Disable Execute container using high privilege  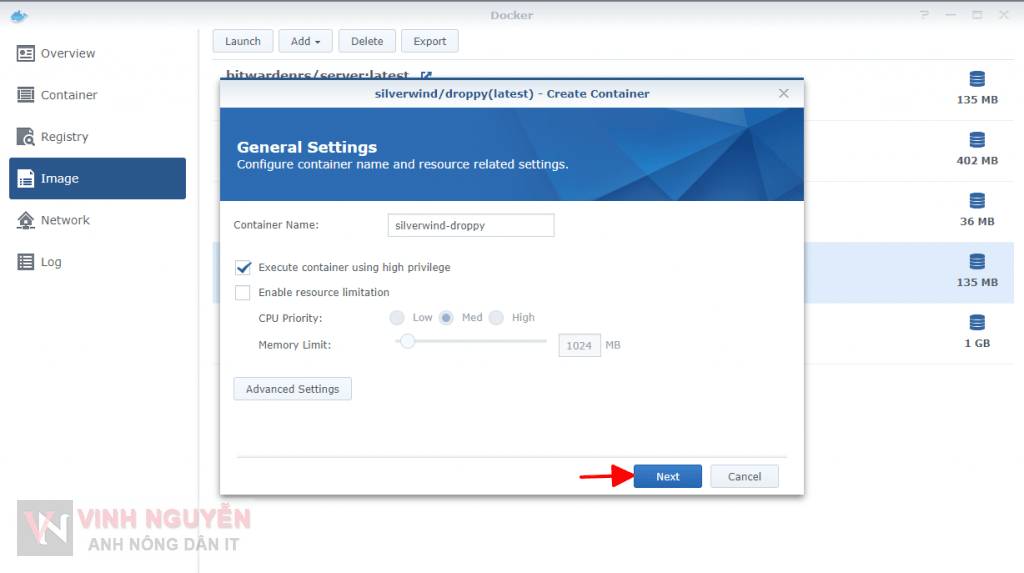coord(243,268)
